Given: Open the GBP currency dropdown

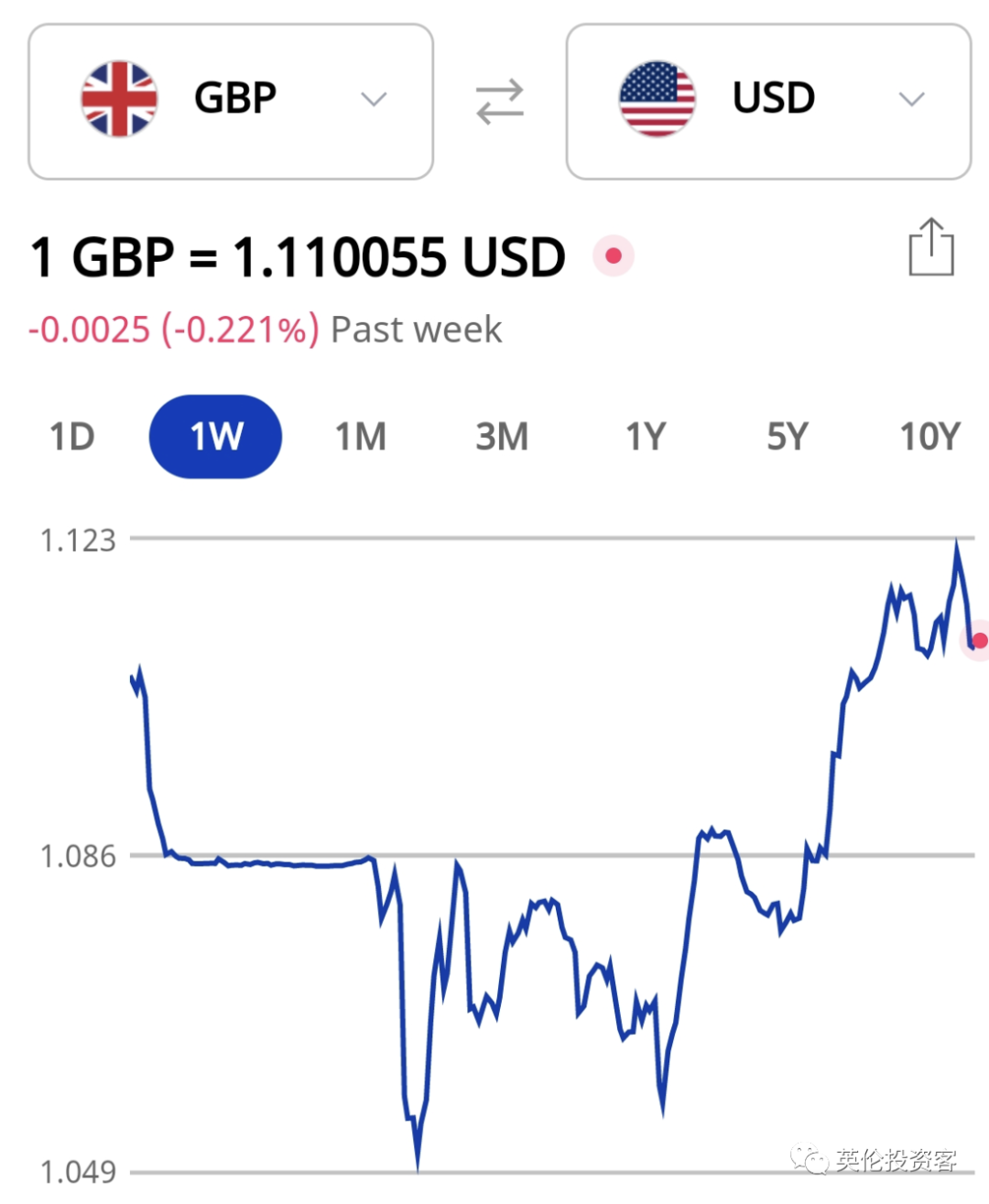Looking at the screenshot, I should tap(231, 102).
